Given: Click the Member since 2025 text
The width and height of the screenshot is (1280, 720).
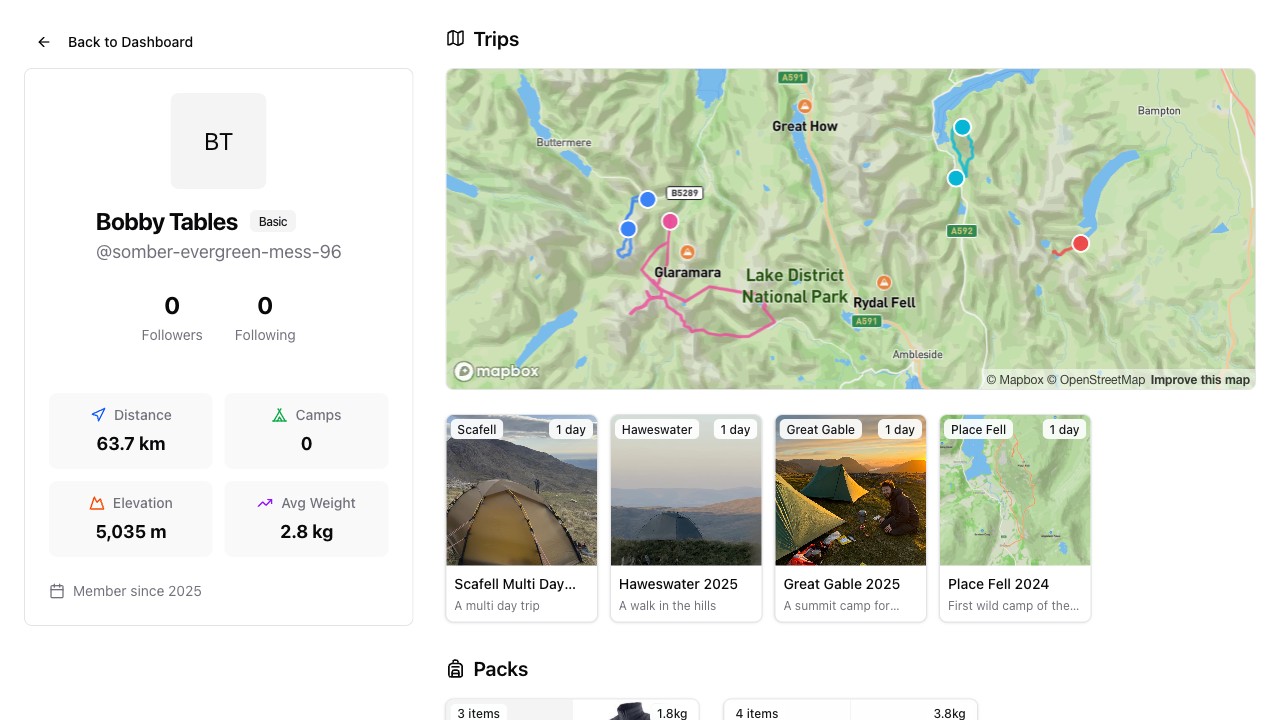Looking at the screenshot, I should [x=137, y=591].
